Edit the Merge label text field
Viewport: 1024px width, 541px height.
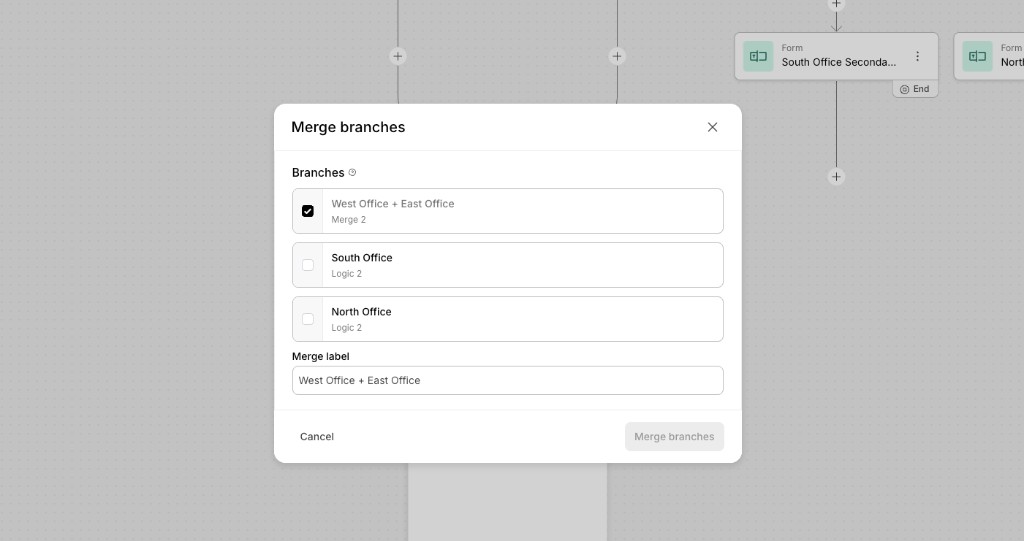tap(507, 380)
